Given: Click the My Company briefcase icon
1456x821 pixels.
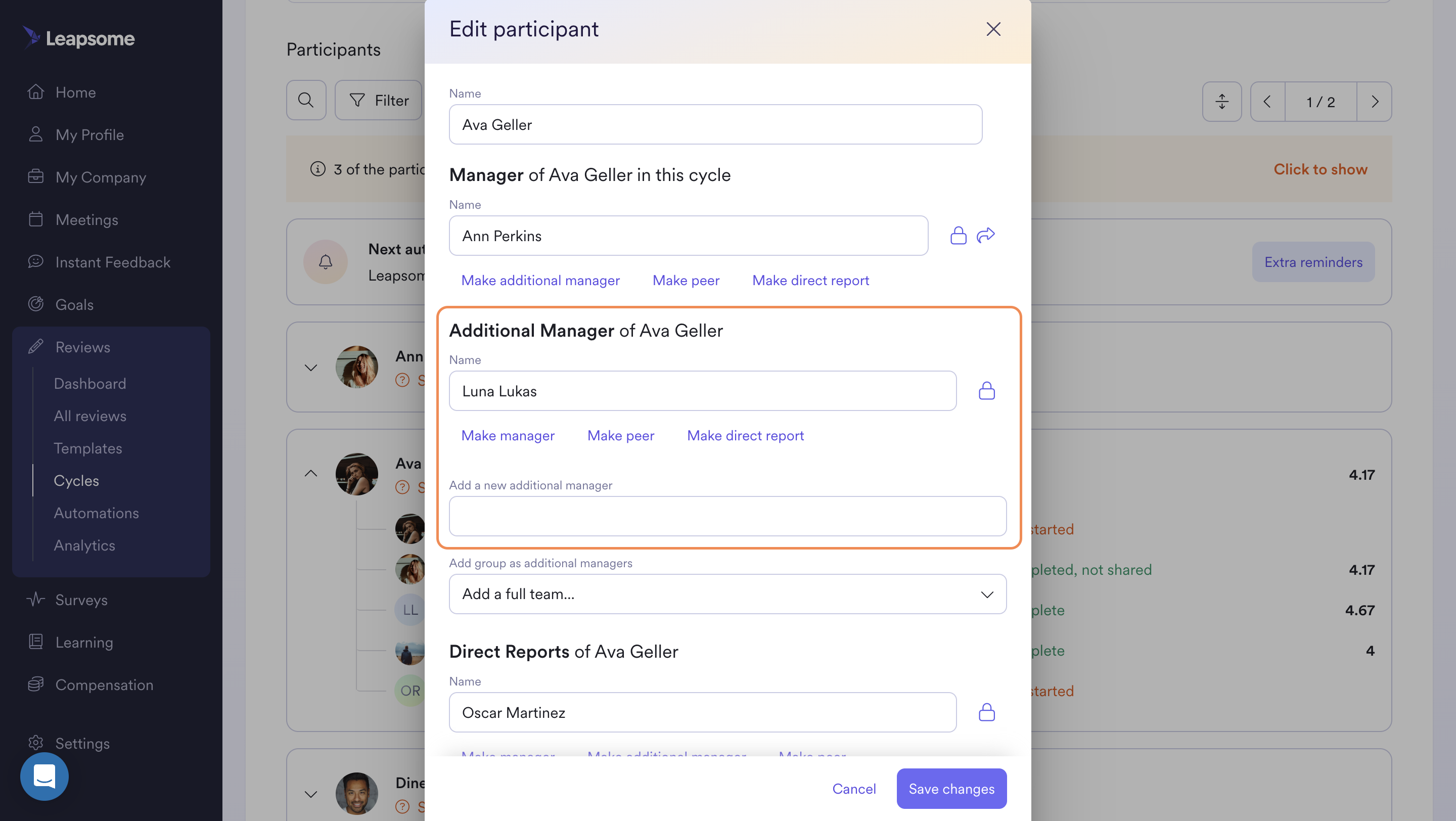Looking at the screenshot, I should point(35,176).
